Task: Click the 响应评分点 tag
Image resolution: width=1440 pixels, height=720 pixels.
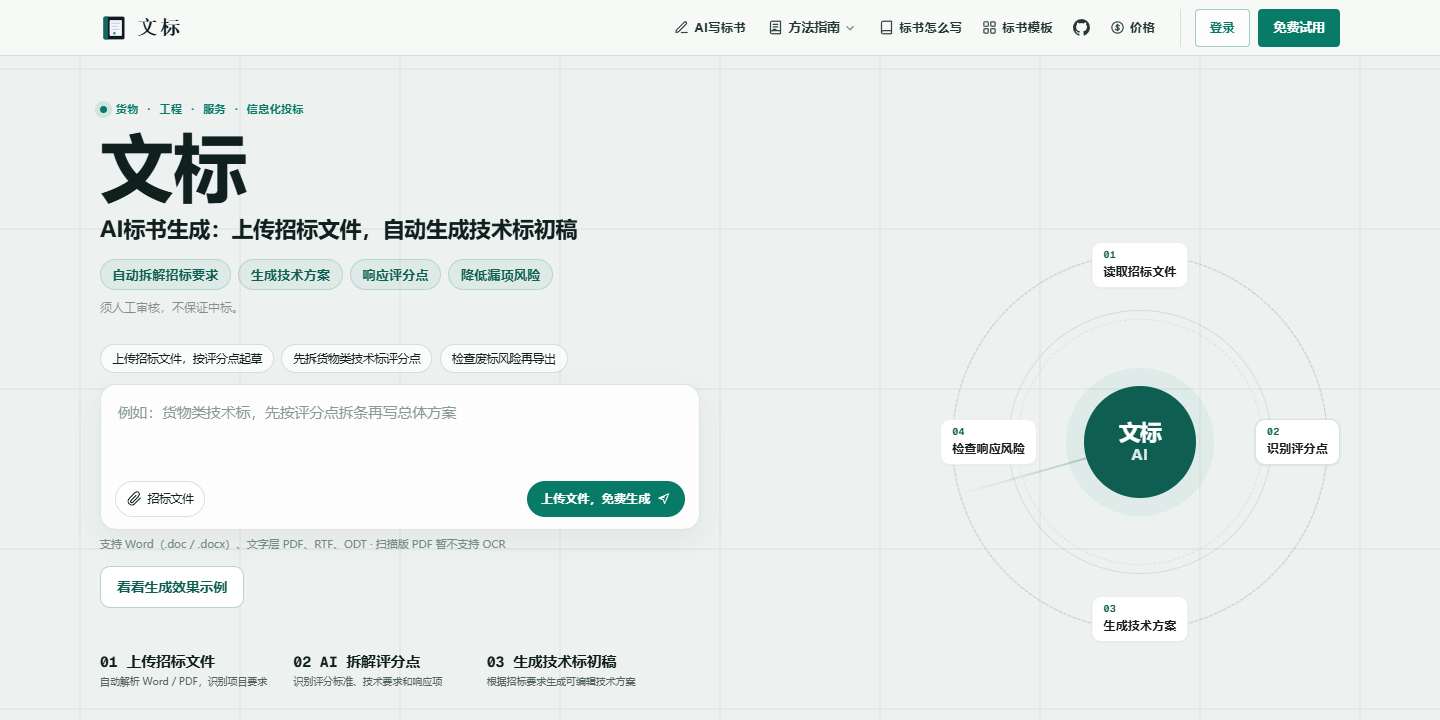Action: coord(395,275)
